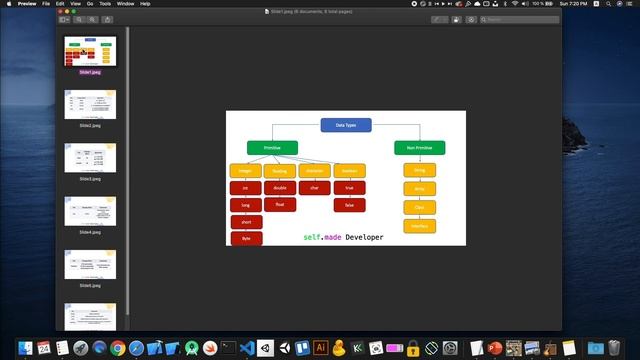Open the sidebar view options dropdown
The height and width of the screenshot is (360, 640).
tap(64, 20)
